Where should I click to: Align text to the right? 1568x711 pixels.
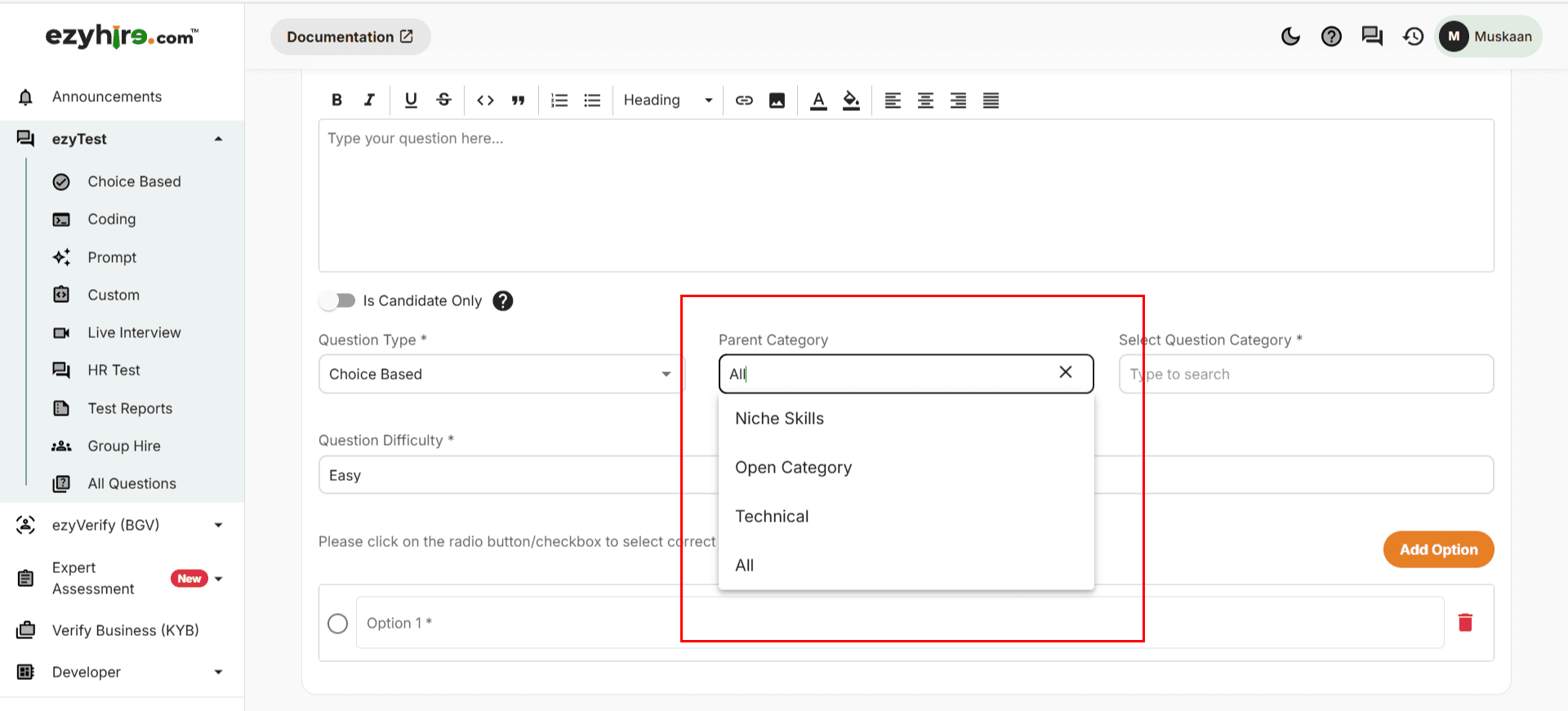tap(958, 100)
